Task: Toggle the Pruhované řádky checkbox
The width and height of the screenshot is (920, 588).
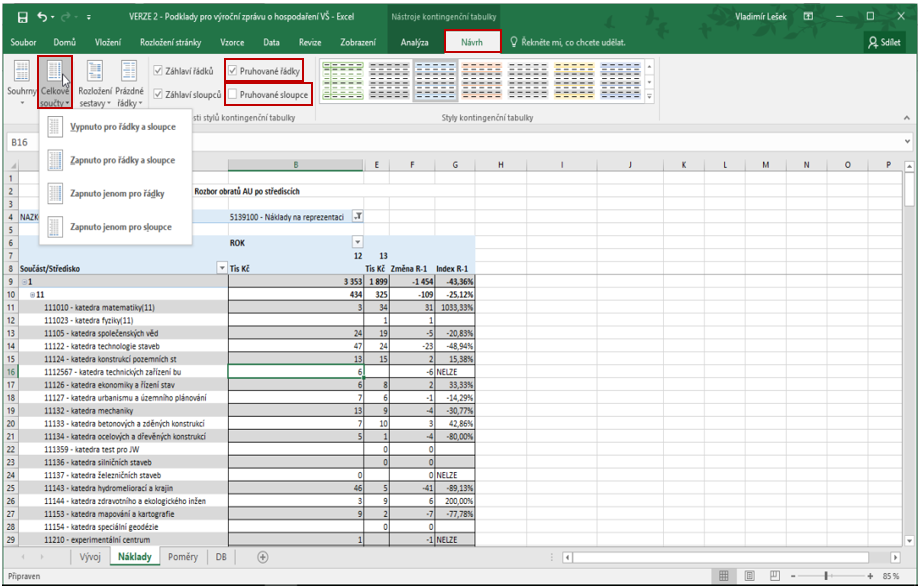Action: tap(233, 71)
